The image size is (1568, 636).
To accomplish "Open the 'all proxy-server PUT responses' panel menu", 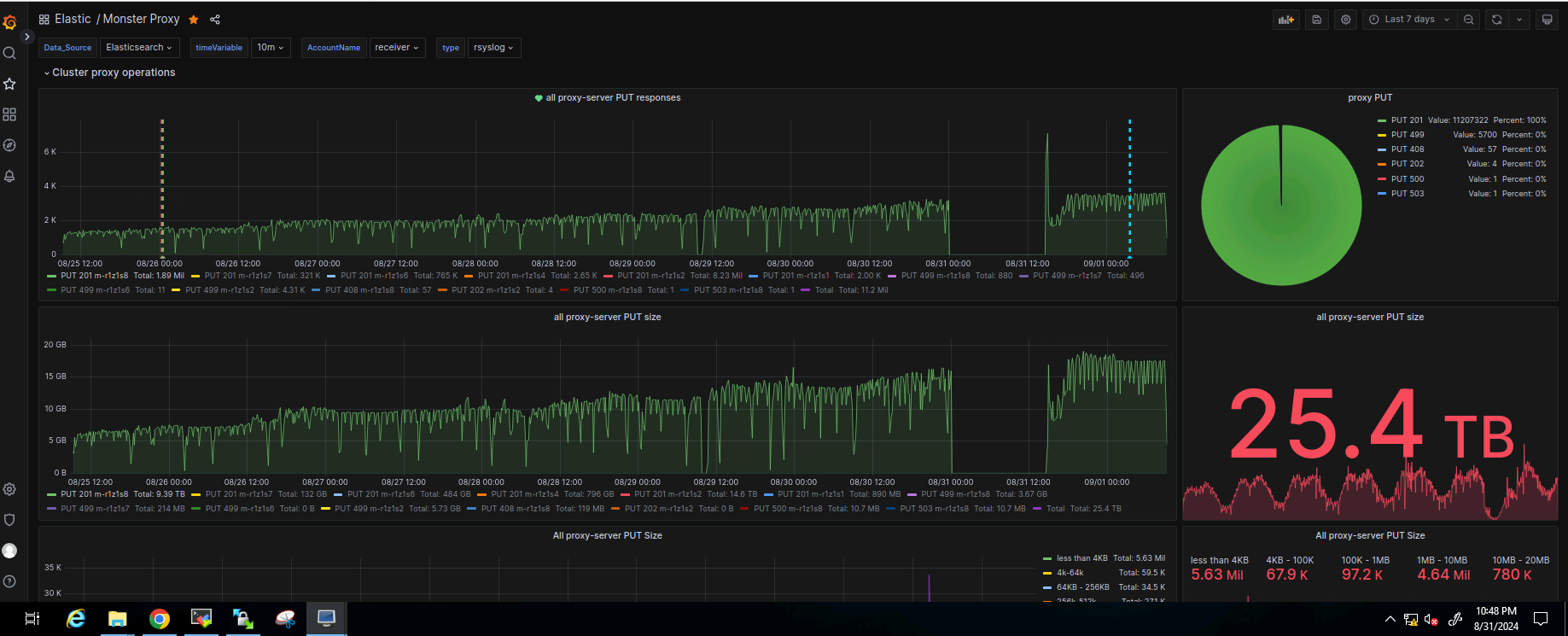I will click(x=613, y=98).
